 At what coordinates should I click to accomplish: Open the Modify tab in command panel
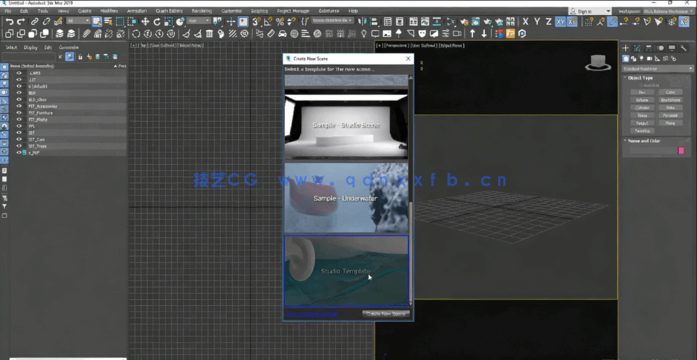[637, 48]
